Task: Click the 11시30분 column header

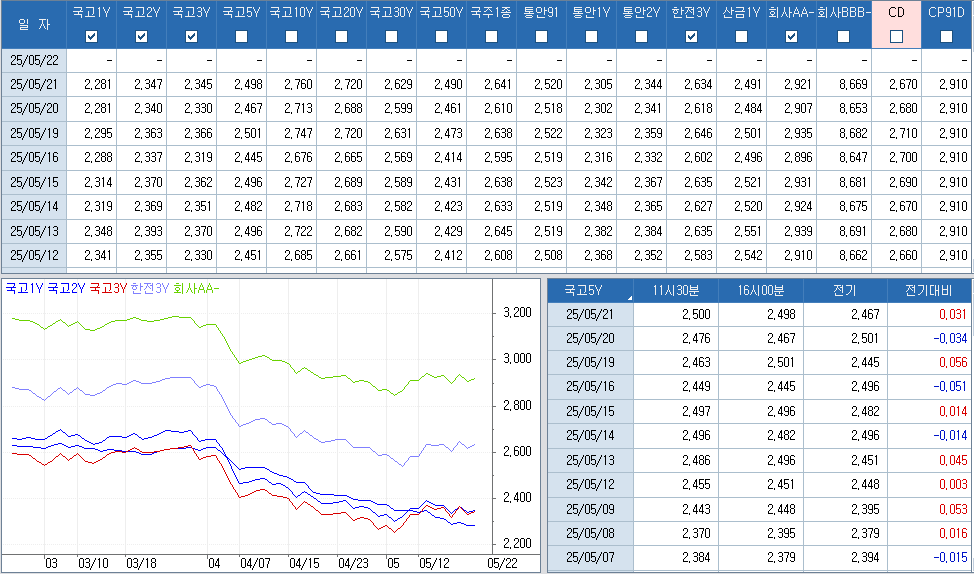Action: (x=675, y=291)
